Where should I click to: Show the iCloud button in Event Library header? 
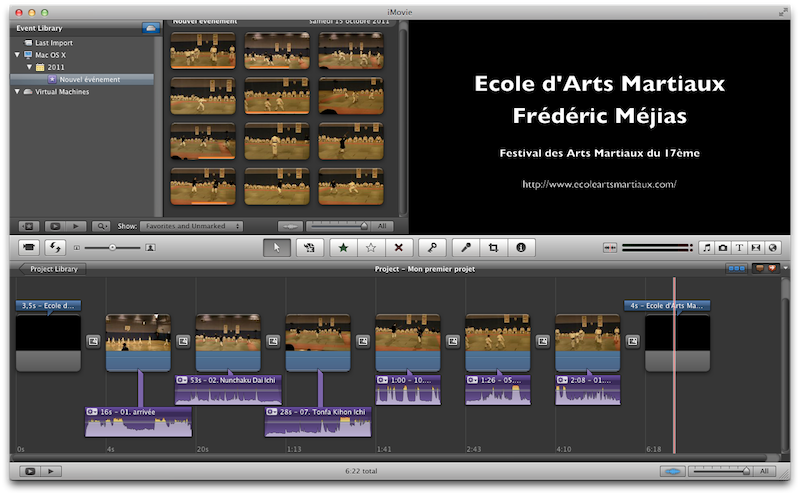(151, 28)
